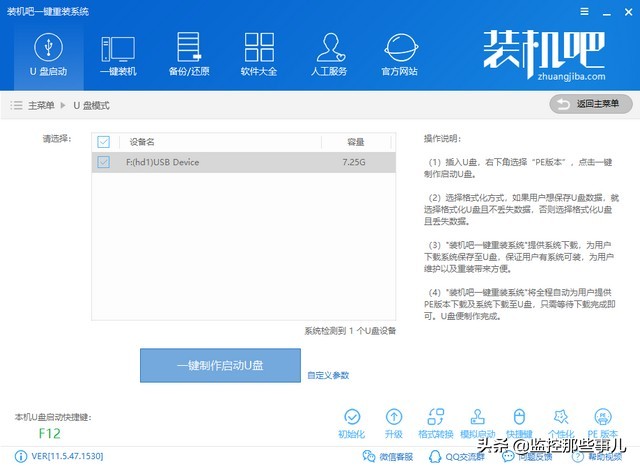Viewport: 640px width, 467px height.
Task: Open QQ交流群 in status bar
Action: click(457, 456)
